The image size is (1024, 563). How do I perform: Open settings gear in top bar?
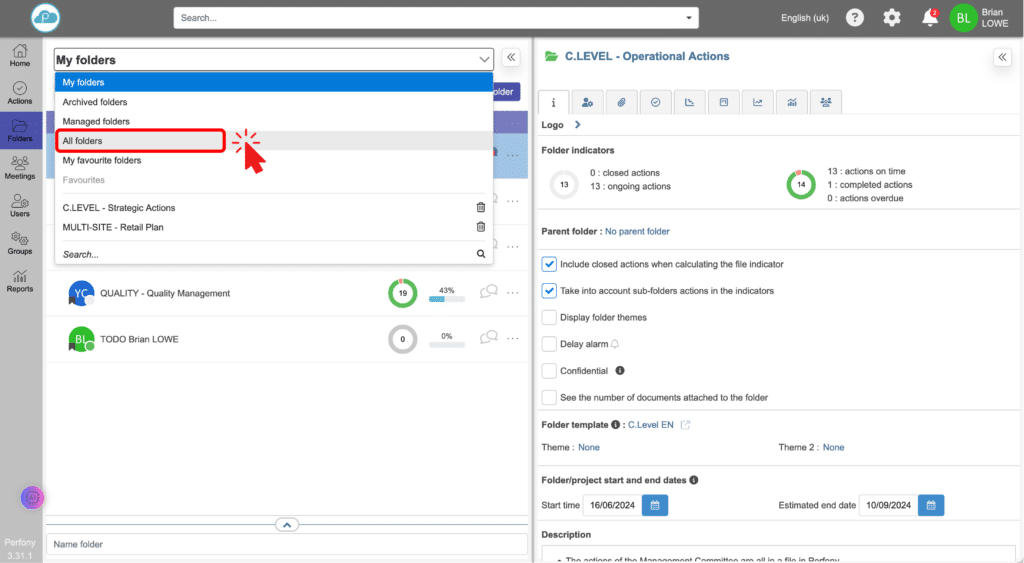click(x=891, y=17)
